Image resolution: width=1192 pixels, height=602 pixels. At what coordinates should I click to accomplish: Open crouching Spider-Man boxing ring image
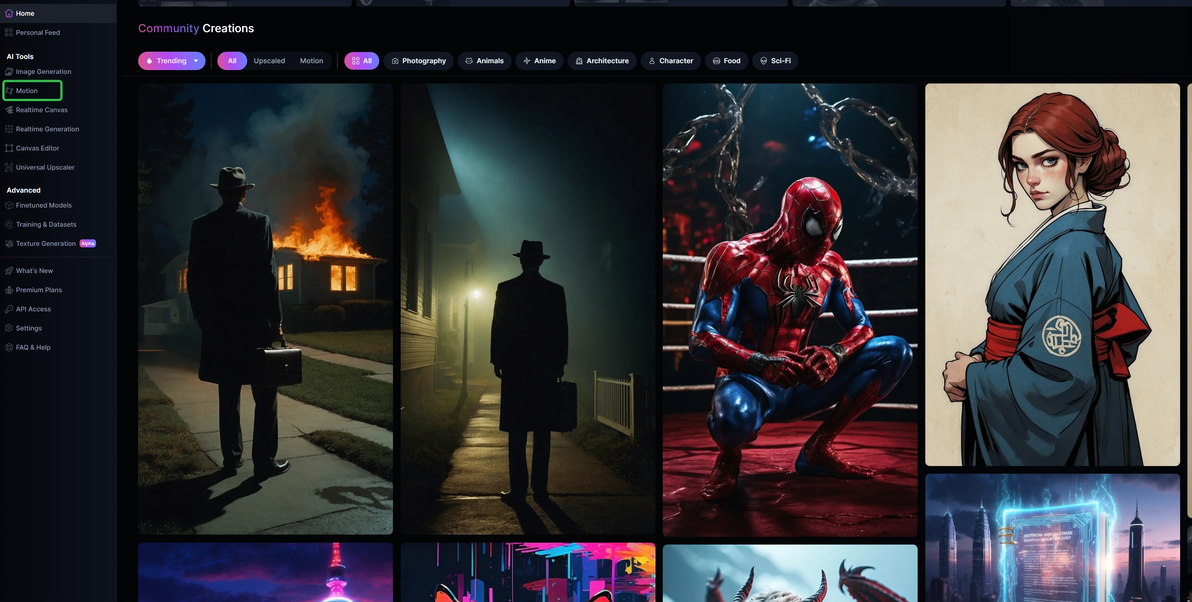point(790,310)
